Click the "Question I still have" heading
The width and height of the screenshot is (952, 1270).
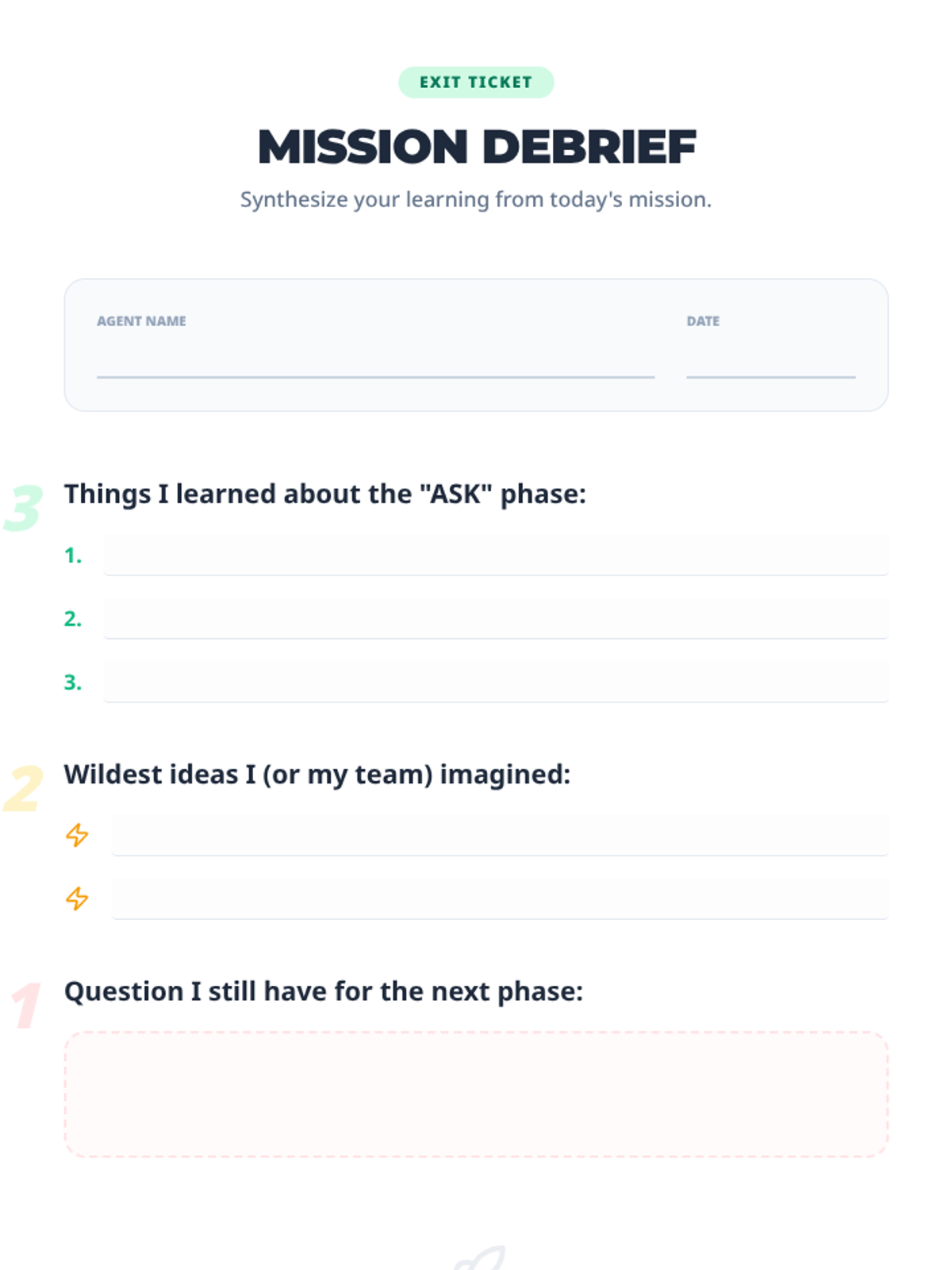(x=324, y=991)
